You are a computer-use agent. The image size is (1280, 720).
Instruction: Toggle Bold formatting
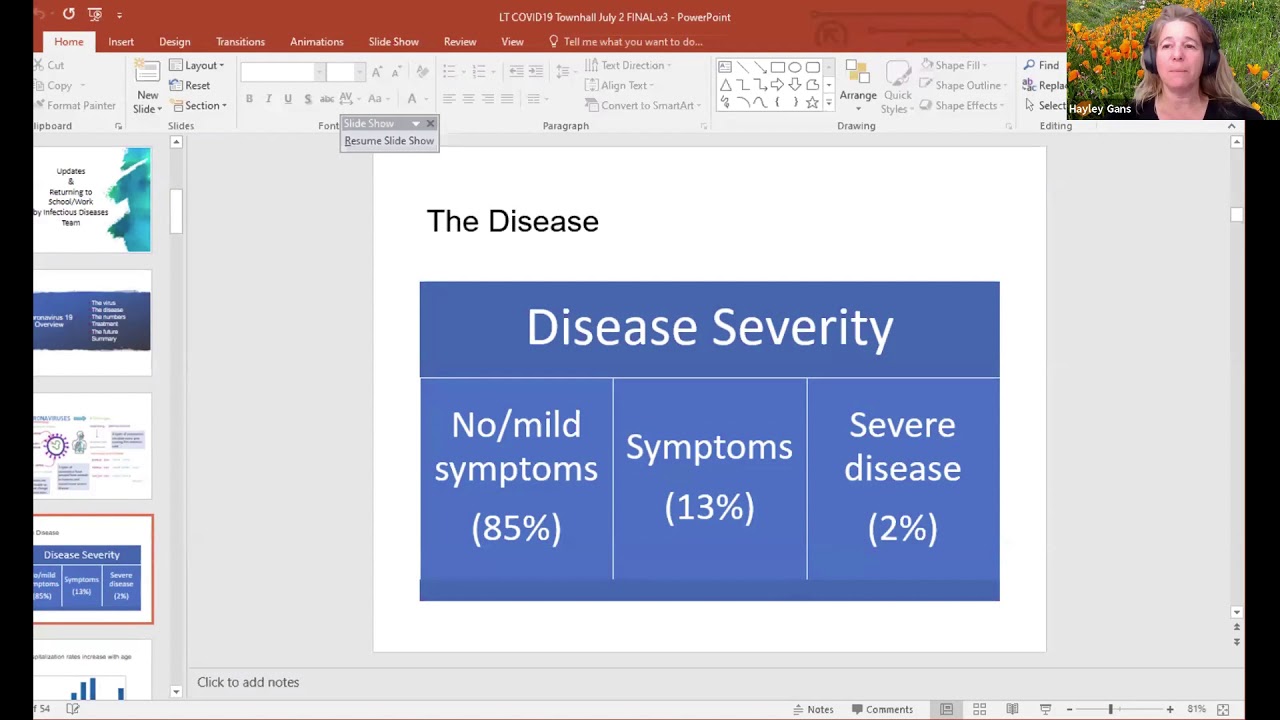click(x=249, y=99)
